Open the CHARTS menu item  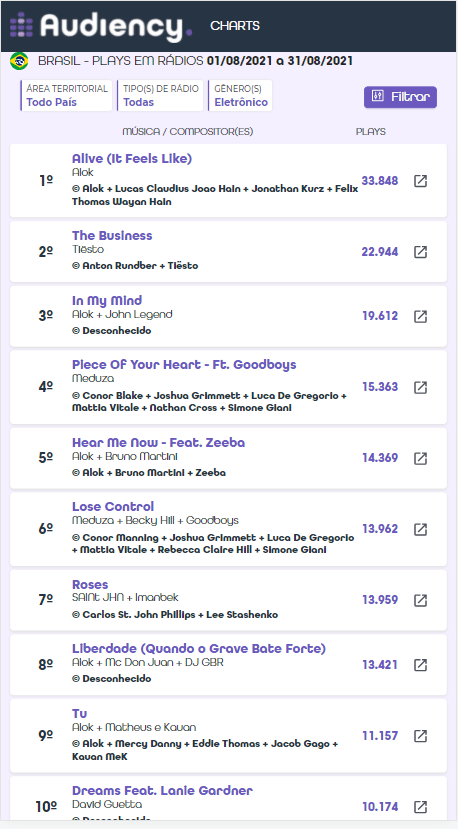click(235, 26)
